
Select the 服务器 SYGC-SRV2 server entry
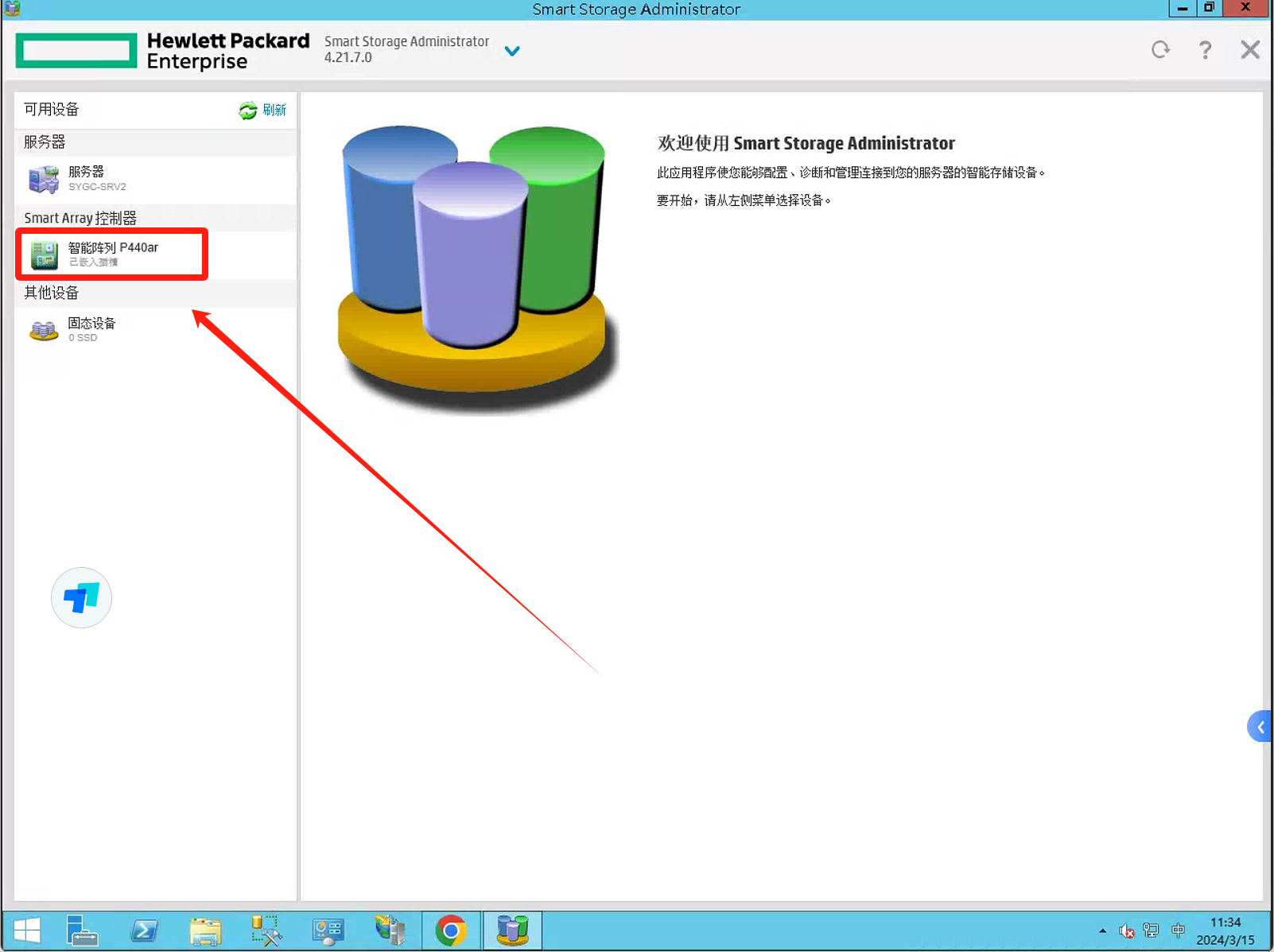click(87, 179)
